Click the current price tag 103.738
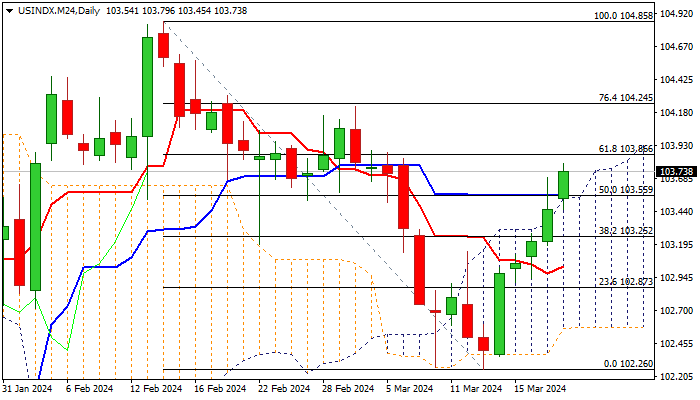Image resolution: width=700 pixels, height=400 pixels. [x=676, y=172]
